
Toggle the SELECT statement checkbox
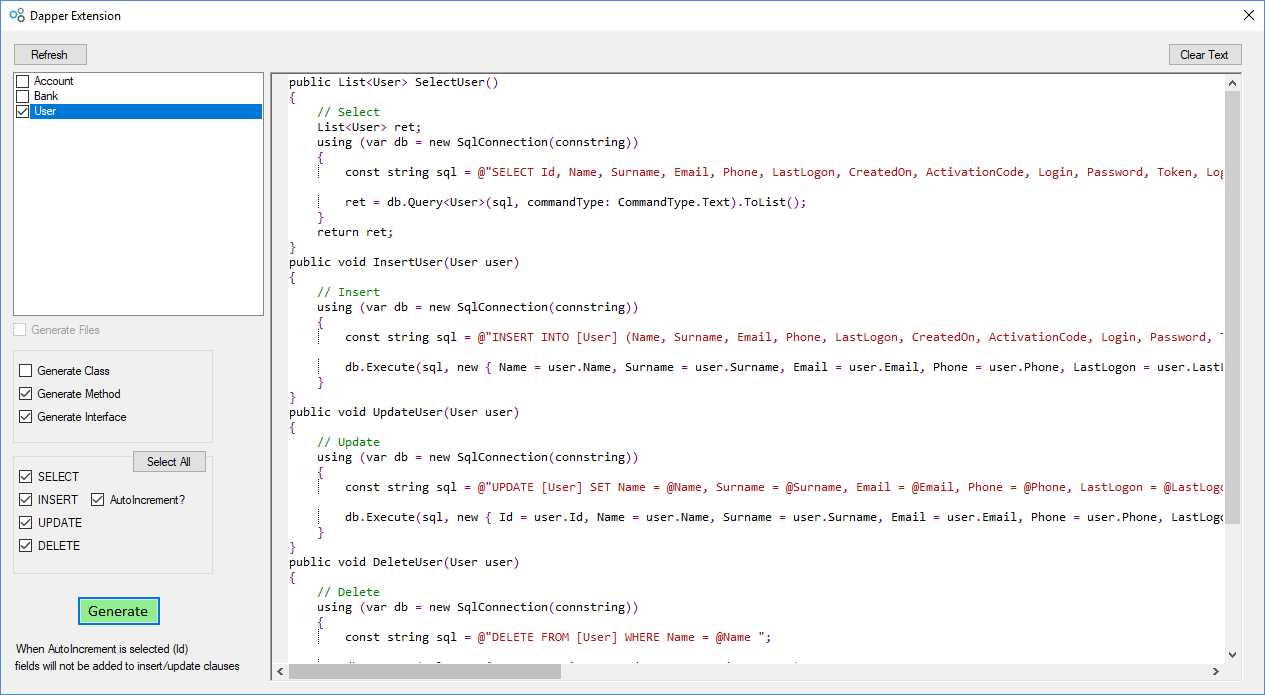tap(26, 476)
